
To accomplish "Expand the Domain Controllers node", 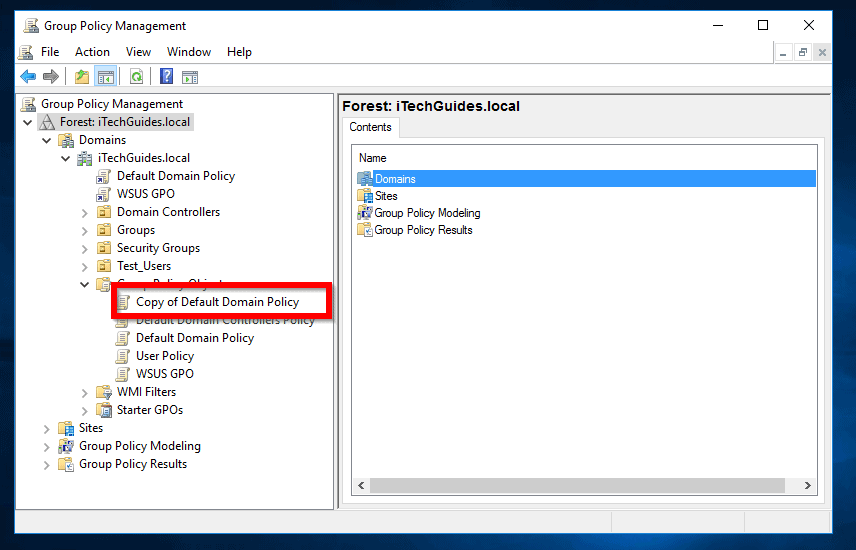I will pos(85,213).
